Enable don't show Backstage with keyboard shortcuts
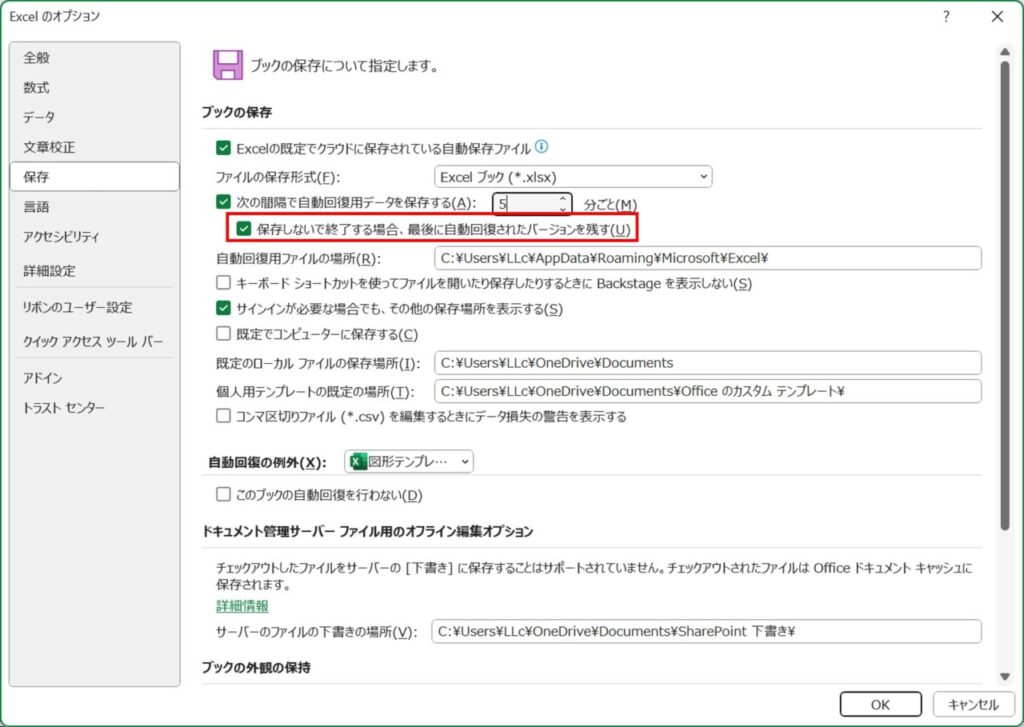Screen dimensions: 1024x727 [223, 283]
